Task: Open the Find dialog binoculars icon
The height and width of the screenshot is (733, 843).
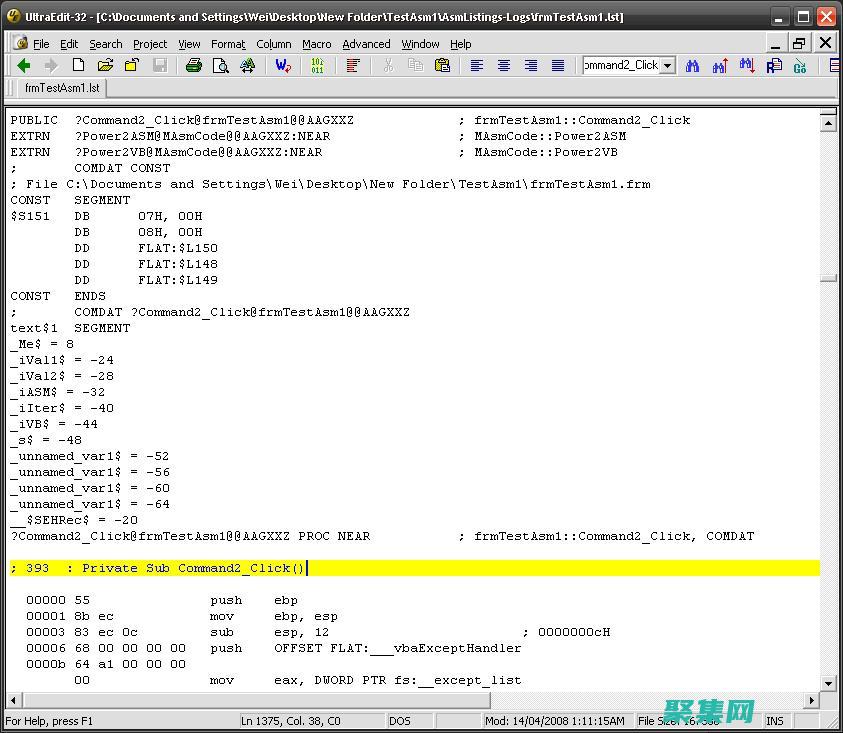Action: click(x=691, y=65)
